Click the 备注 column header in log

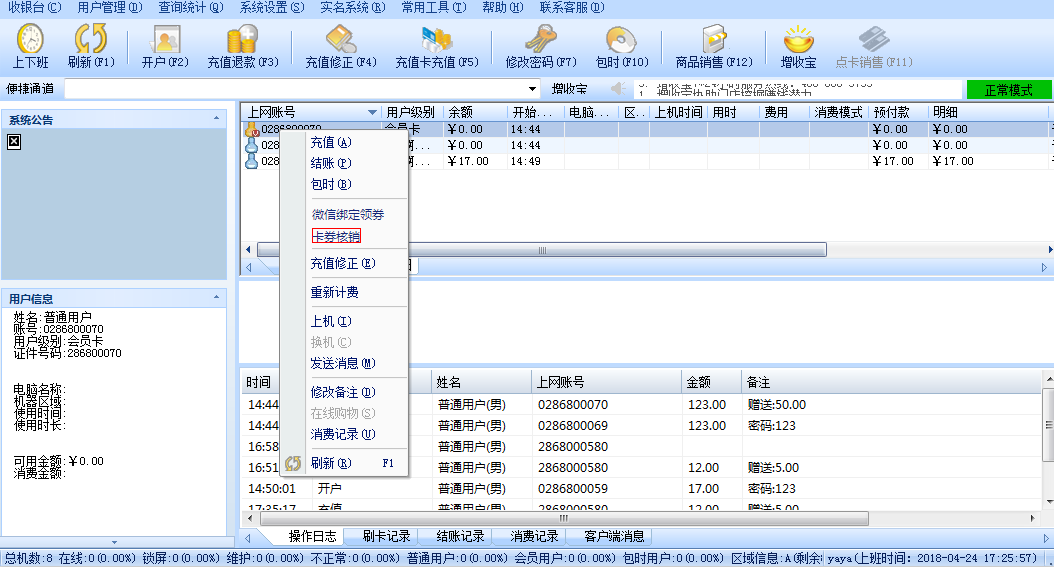891,382
